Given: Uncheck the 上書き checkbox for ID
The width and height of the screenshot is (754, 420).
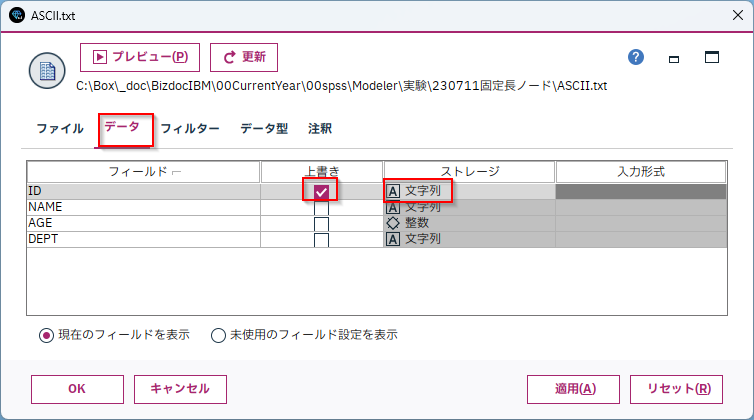Looking at the screenshot, I should point(321,192).
